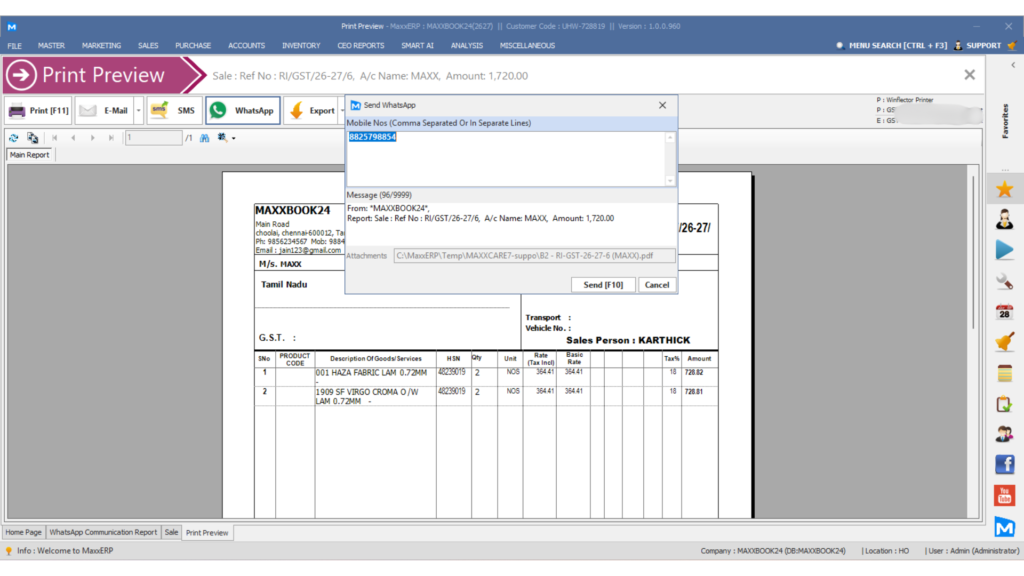Open the PURCHASE menu

(x=193, y=46)
